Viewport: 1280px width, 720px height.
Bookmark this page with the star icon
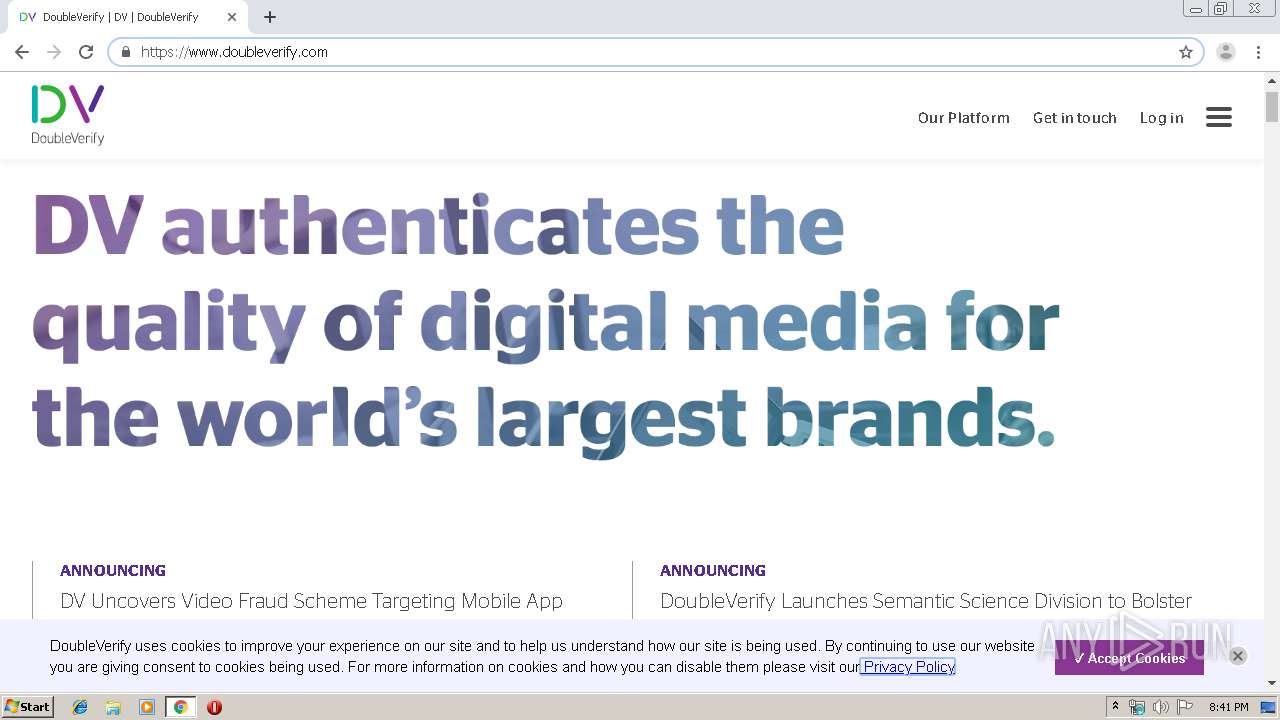pos(1186,52)
